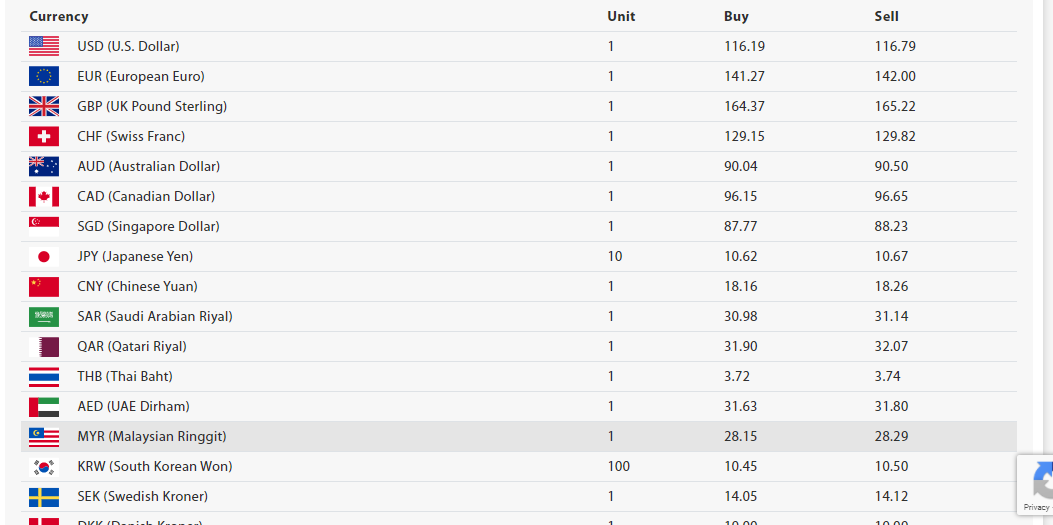The width and height of the screenshot is (1053, 525).
Task: Click the Japanese flag icon
Action: tap(44, 256)
